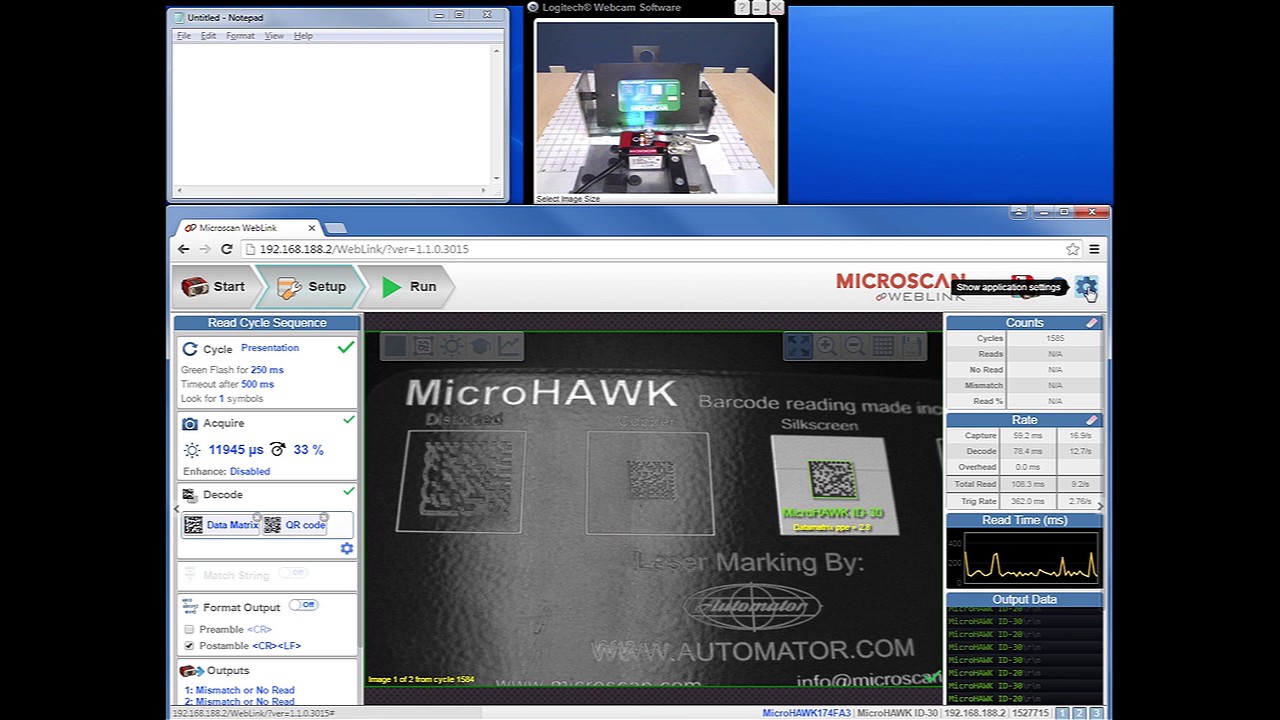Edit the 33 % gain value
The image size is (1280, 720).
[x=308, y=450]
